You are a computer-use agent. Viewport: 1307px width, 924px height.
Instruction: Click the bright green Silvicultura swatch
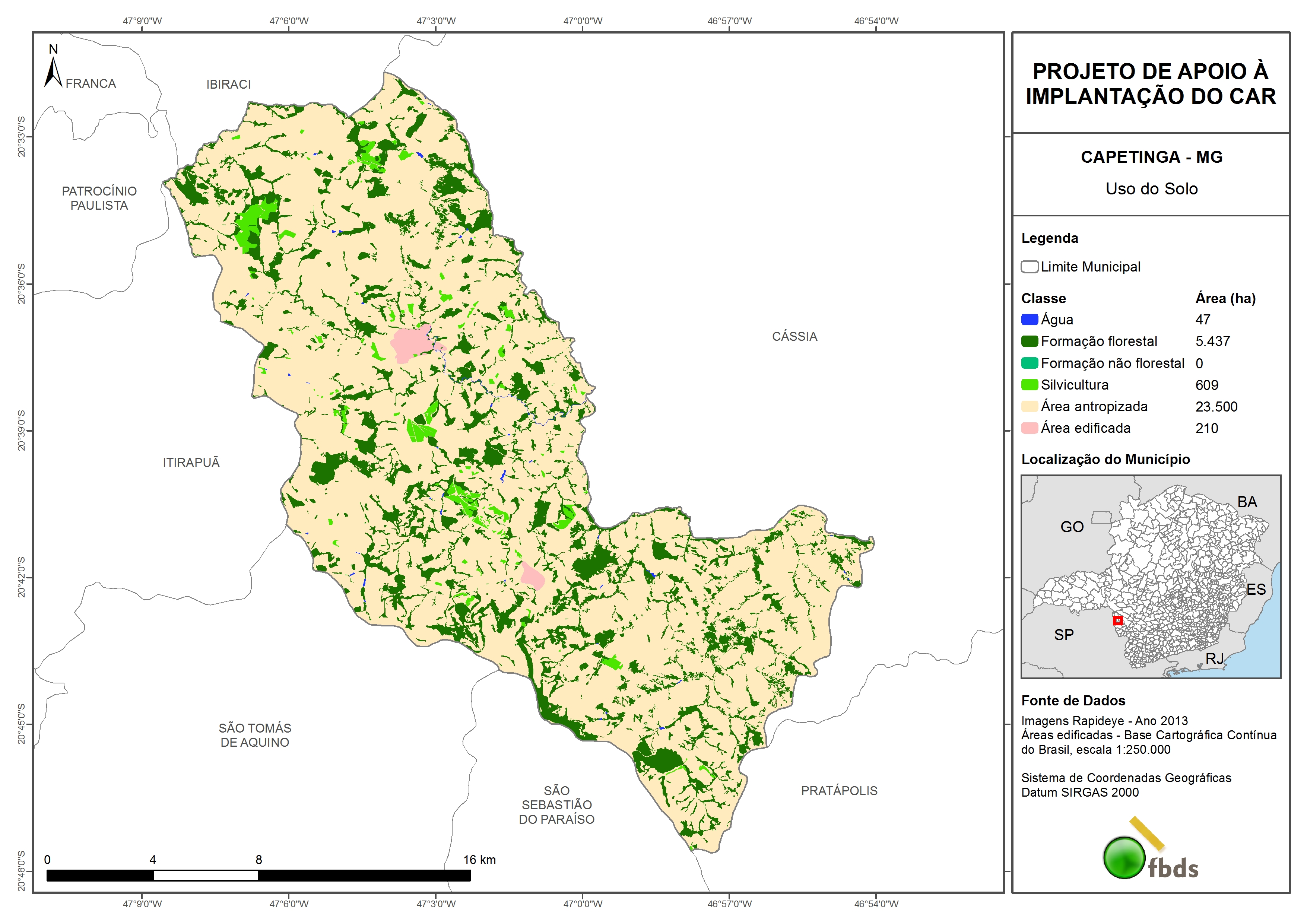pyautogui.click(x=1029, y=385)
